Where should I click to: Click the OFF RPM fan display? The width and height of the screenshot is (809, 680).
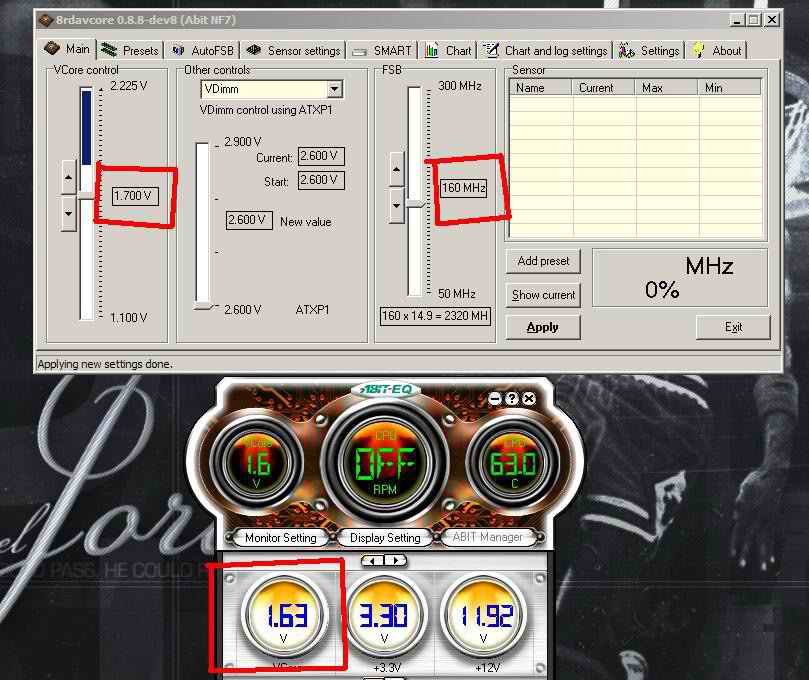[x=385, y=463]
